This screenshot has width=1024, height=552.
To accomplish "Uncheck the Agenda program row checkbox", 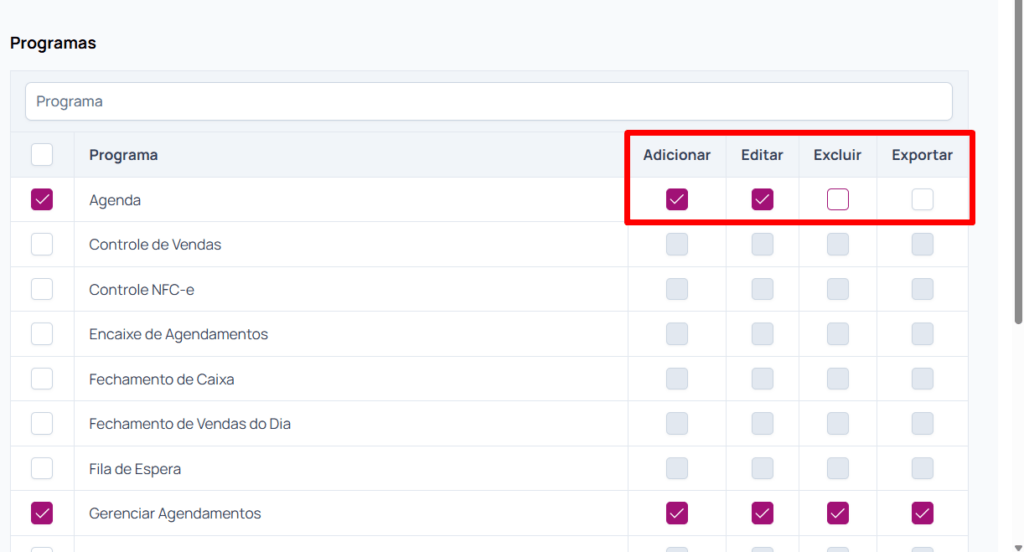I will 42,200.
